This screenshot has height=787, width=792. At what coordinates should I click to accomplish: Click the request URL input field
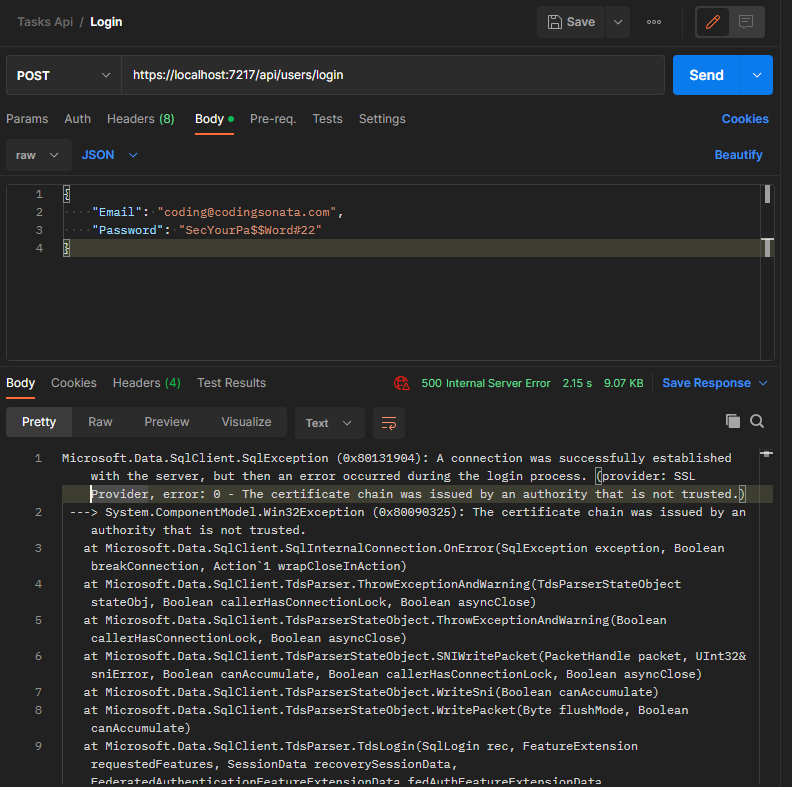[392, 75]
